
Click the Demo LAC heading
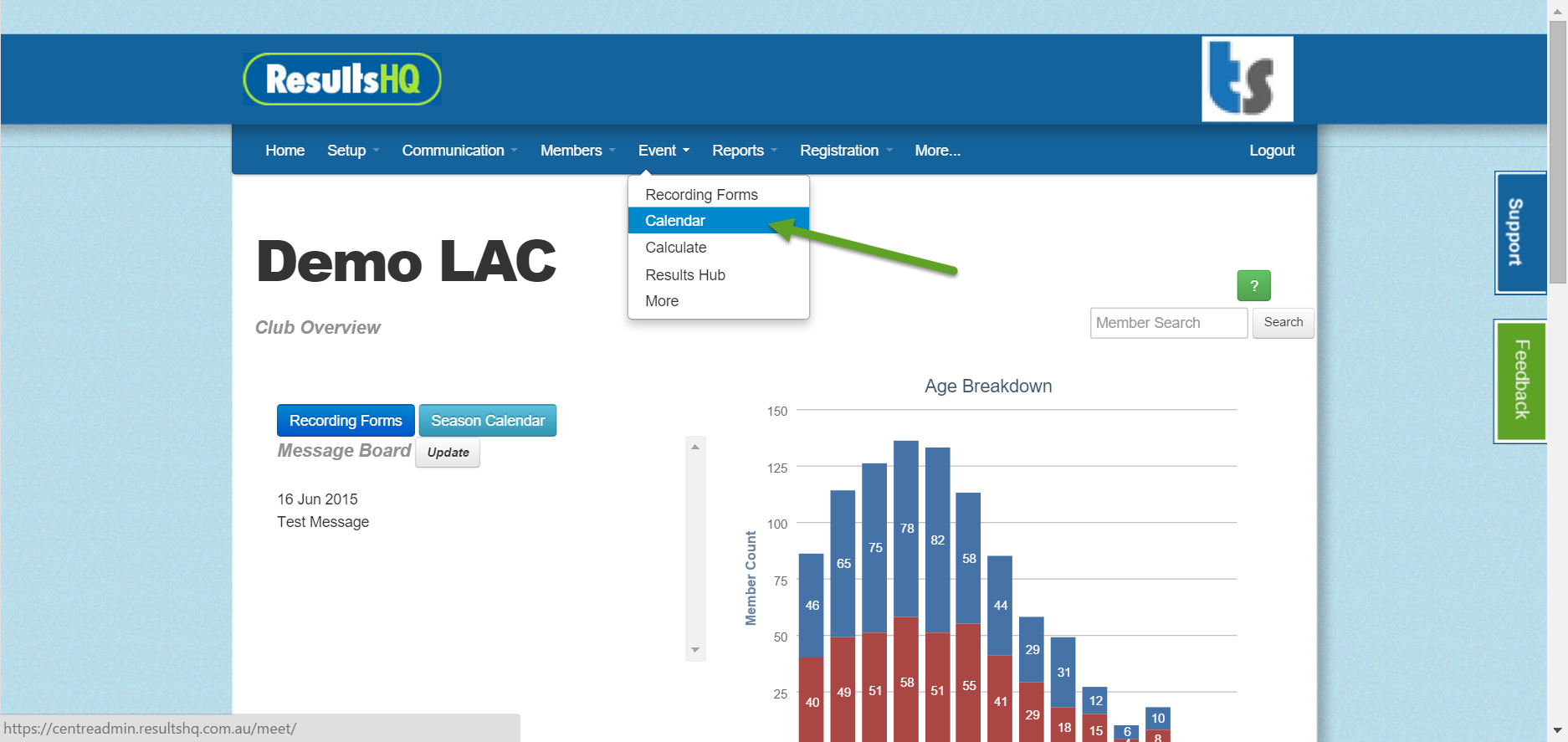pos(406,261)
